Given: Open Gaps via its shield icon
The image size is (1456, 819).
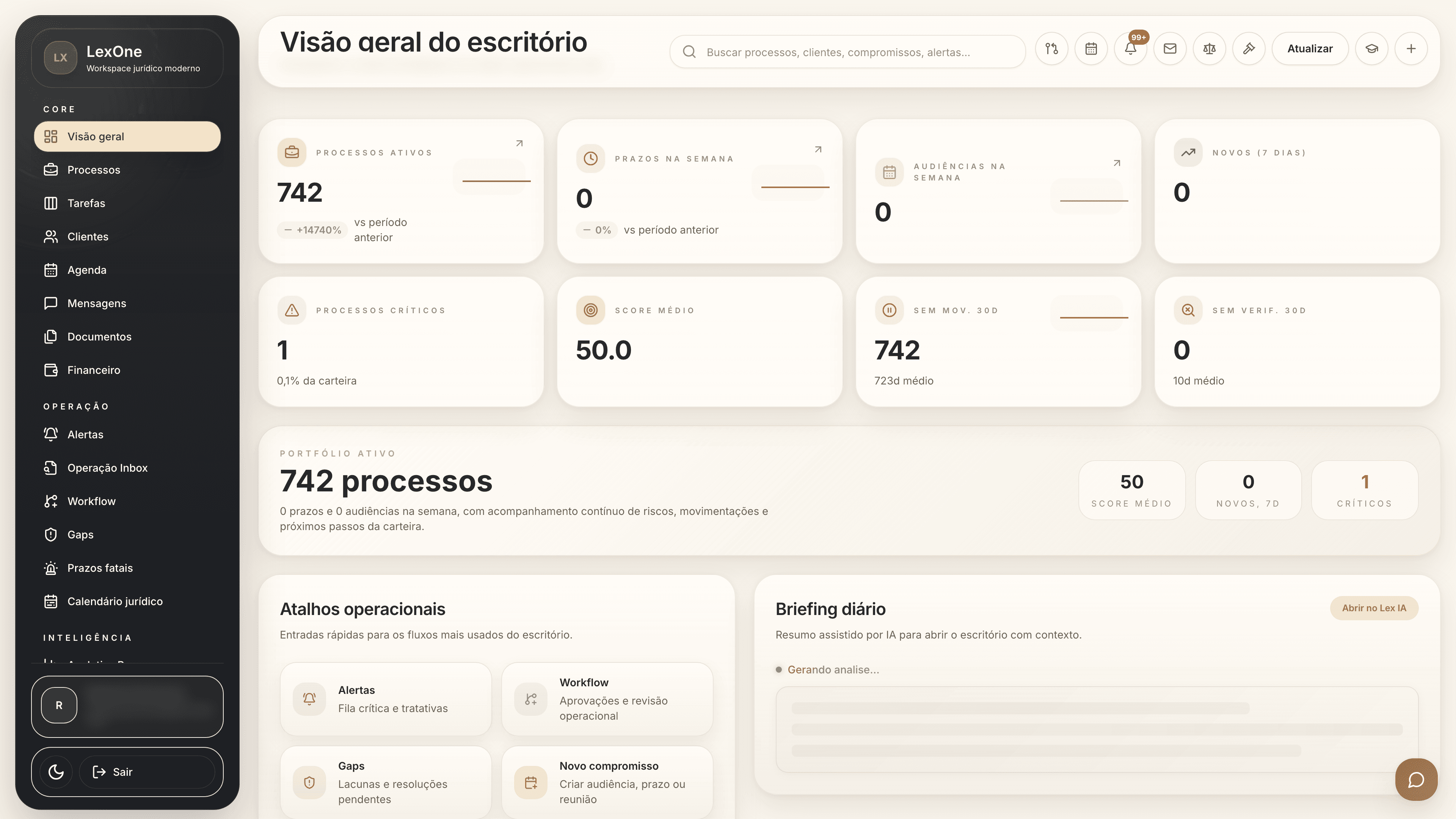Looking at the screenshot, I should click(x=51, y=534).
